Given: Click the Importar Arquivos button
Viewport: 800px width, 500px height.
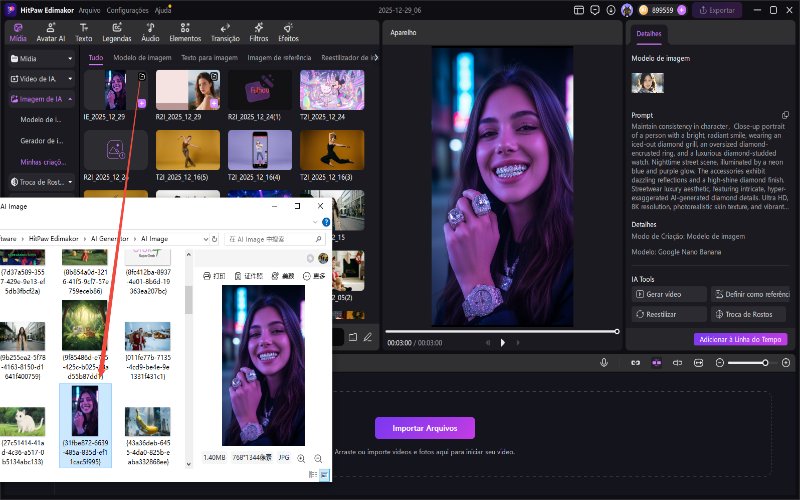Looking at the screenshot, I should click(424, 428).
